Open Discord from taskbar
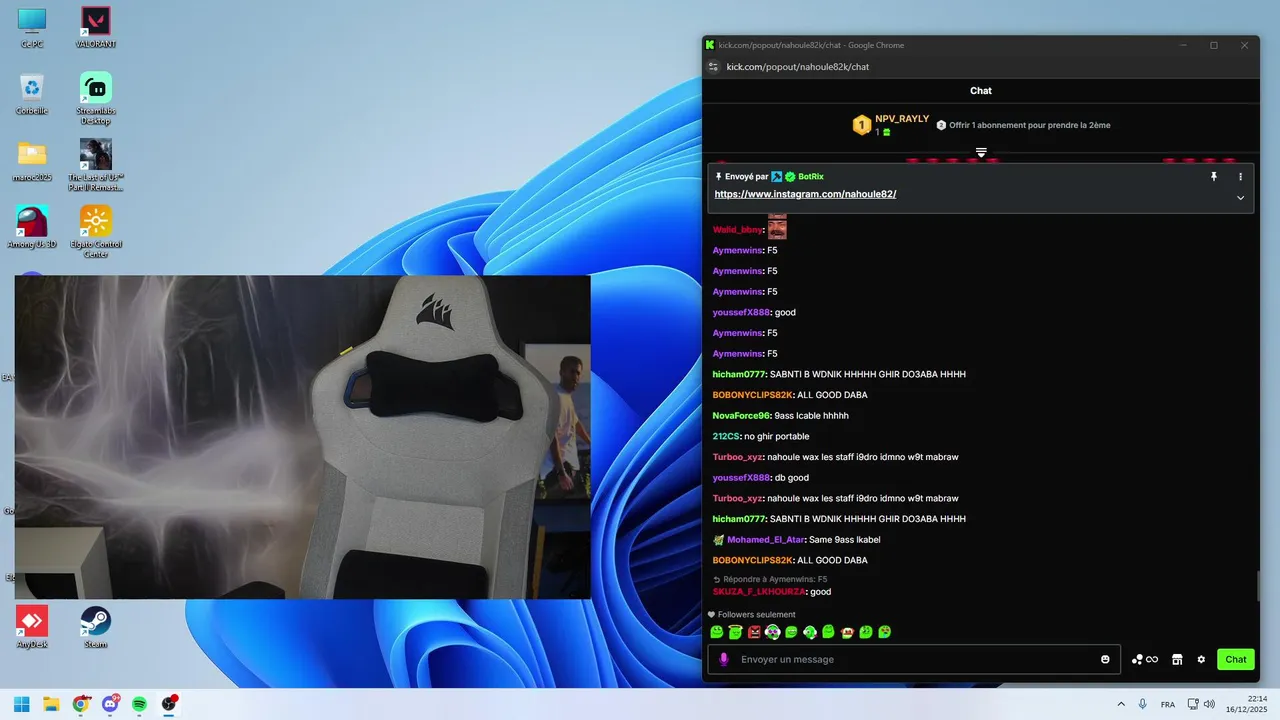The image size is (1280, 720). point(110,704)
